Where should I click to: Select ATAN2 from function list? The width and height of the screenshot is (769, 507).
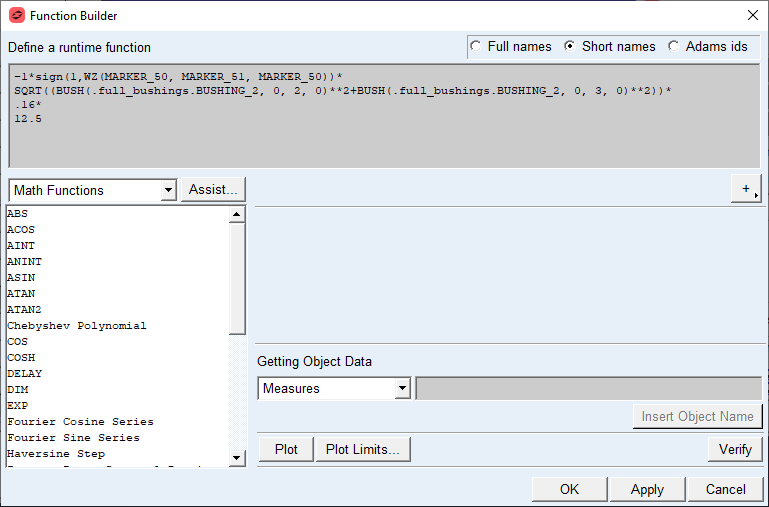click(x=24, y=310)
